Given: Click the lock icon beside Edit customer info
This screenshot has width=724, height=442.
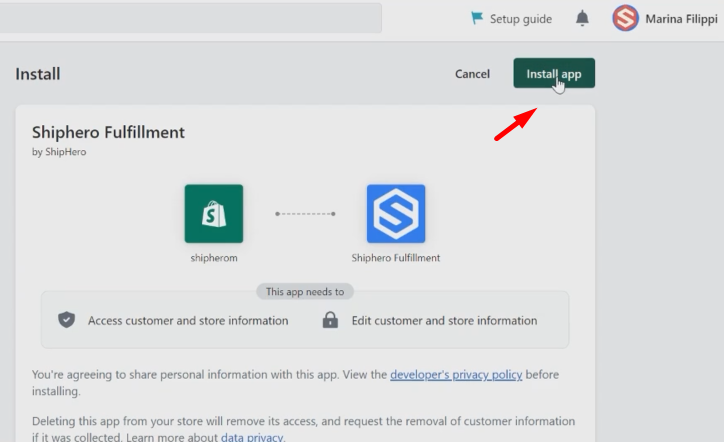Looking at the screenshot, I should pos(330,320).
